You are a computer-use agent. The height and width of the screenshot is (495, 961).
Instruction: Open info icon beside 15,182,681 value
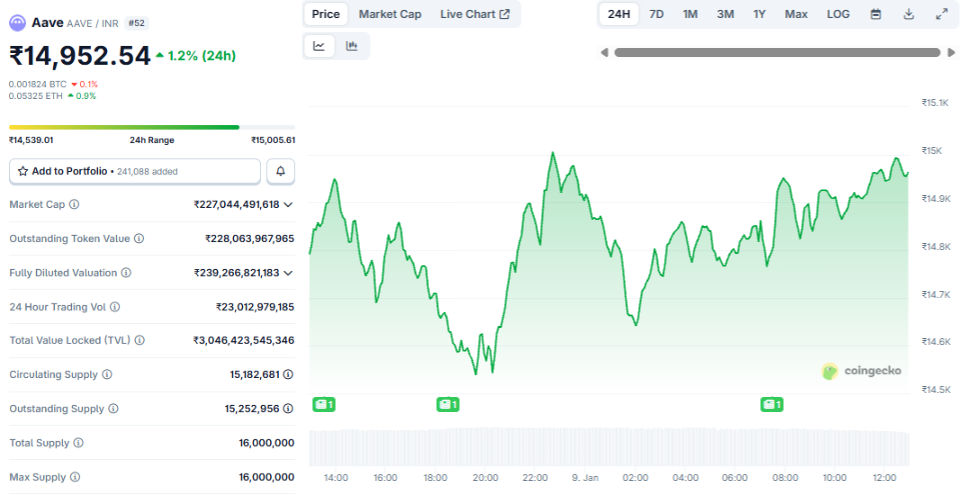[x=288, y=374]
